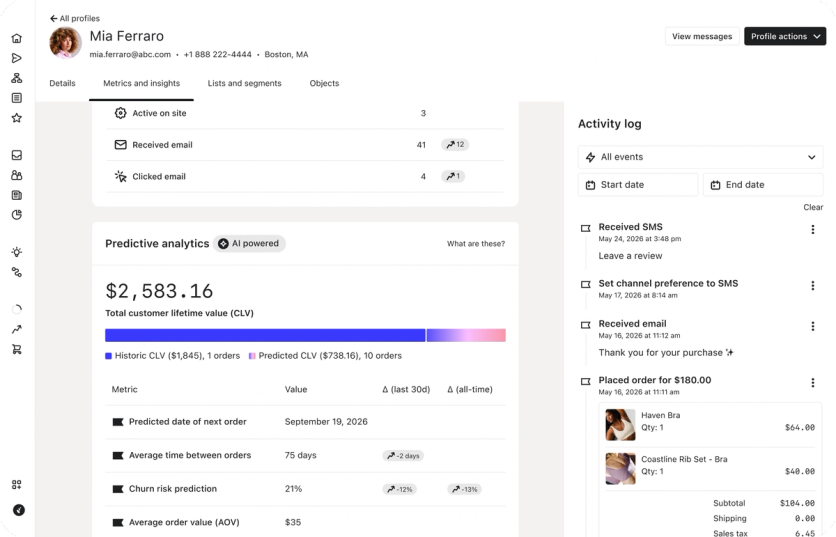Click flag icon beside Predicted date of next order

118,422
